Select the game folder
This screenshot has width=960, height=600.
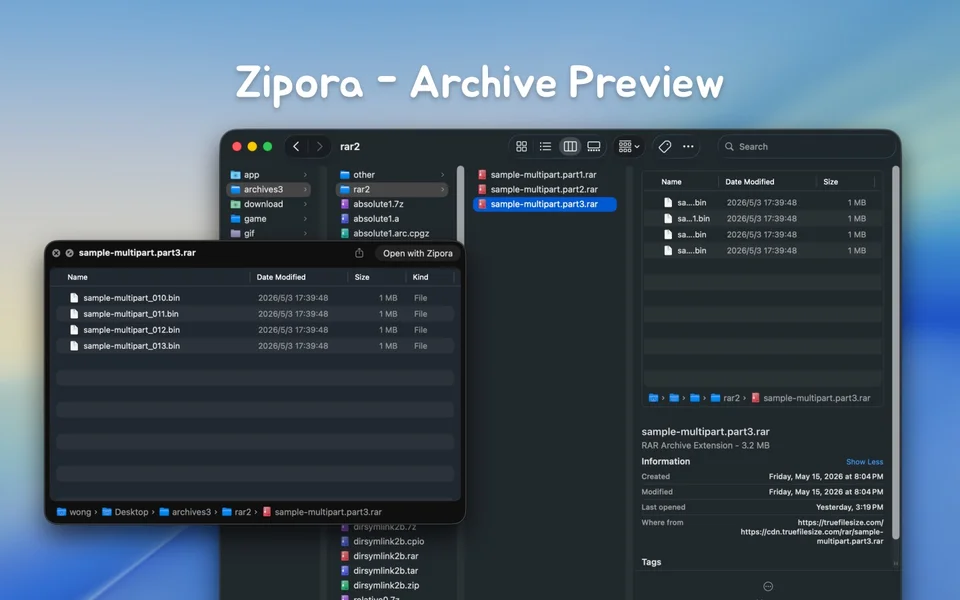click(x=269, y=219)
